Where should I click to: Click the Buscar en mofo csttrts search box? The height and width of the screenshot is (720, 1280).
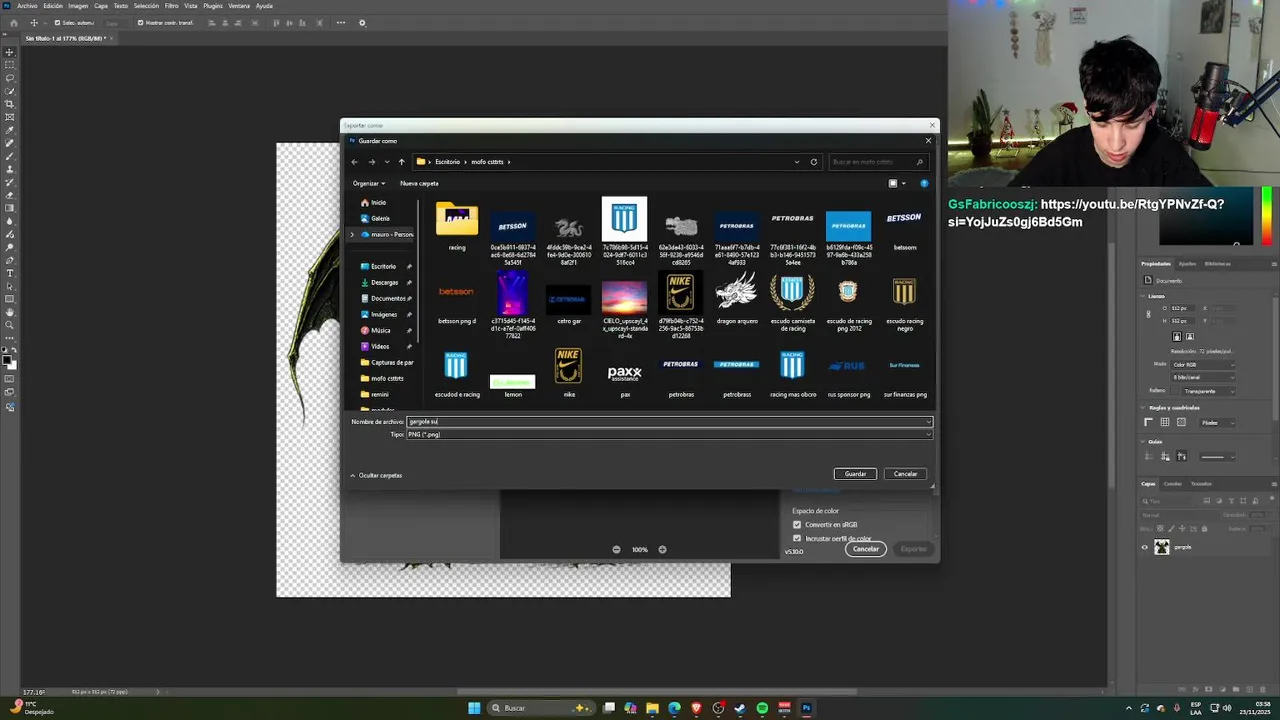tap(877, 162)
